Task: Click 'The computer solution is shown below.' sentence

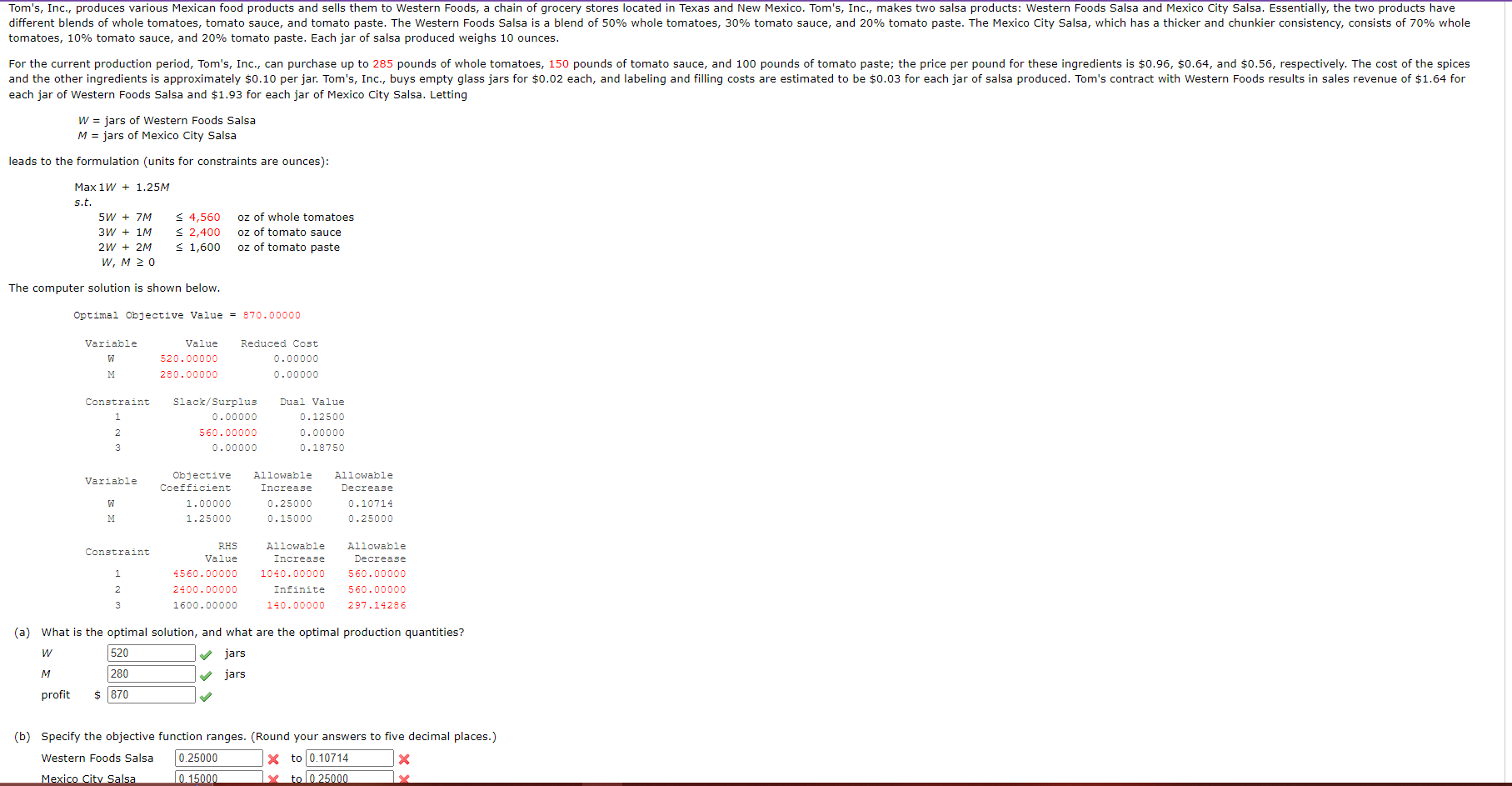Action: [x=114, y=288]
